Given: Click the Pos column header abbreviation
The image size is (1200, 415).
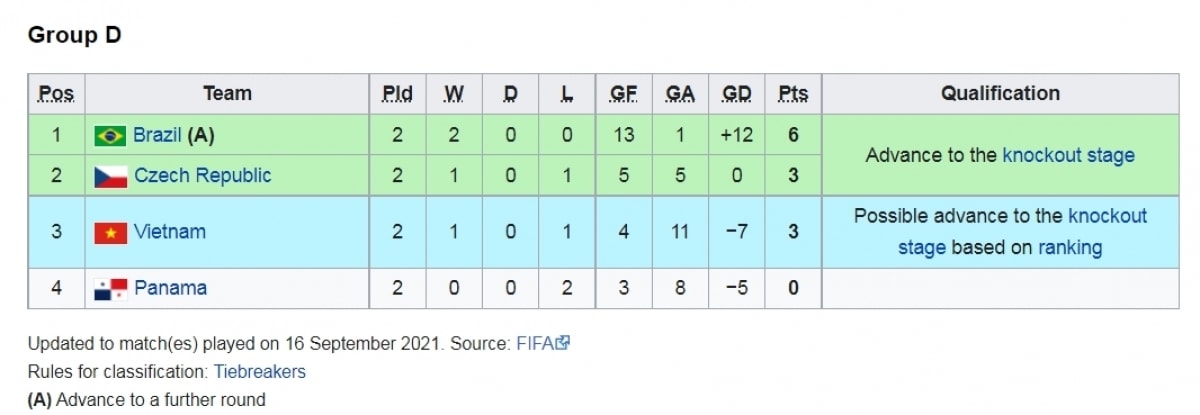Looking at the screenshot, I should pyautogui.click(x=57, y=94).
